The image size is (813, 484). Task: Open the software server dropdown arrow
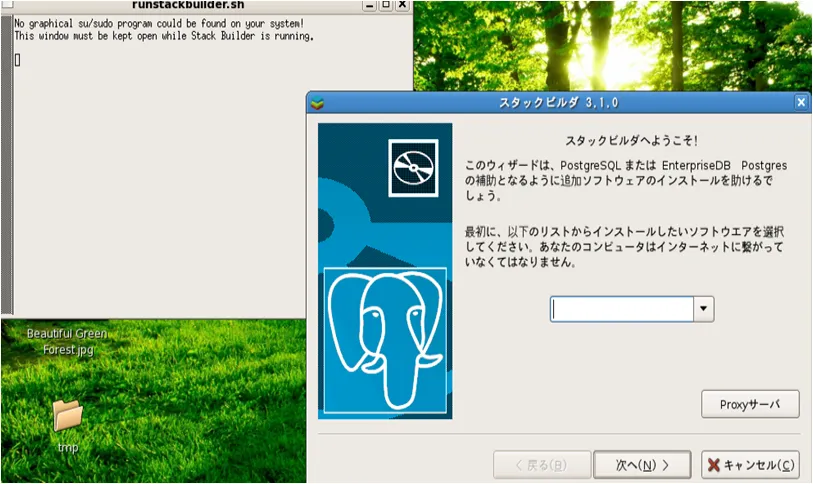tap(704, 309)
